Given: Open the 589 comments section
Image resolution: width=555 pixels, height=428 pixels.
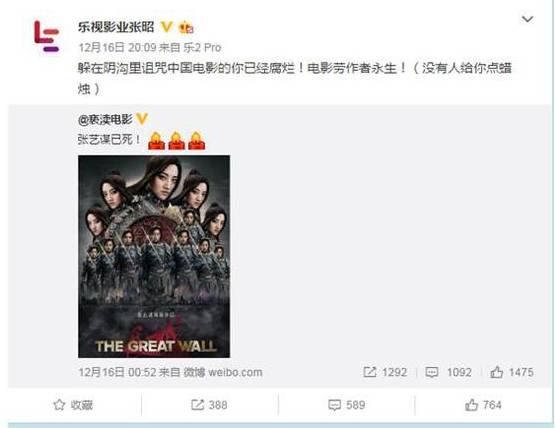Looking at the screenshot, I should [x=347, y=405].
